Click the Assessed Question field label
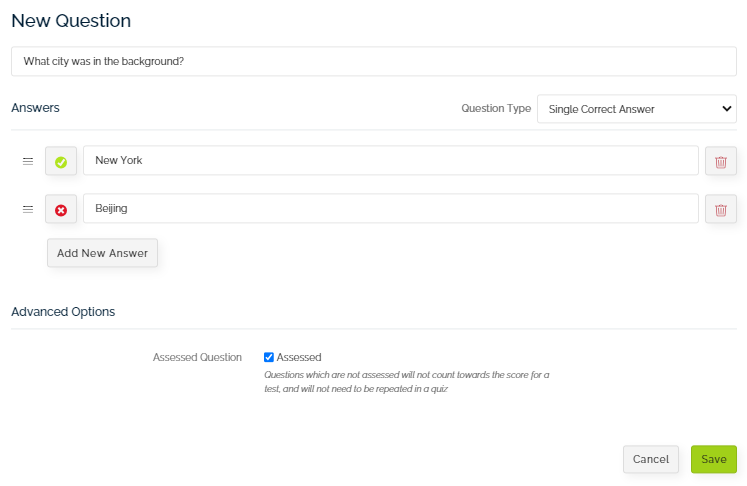The image size is (747, 486). (x=197, y=357)
